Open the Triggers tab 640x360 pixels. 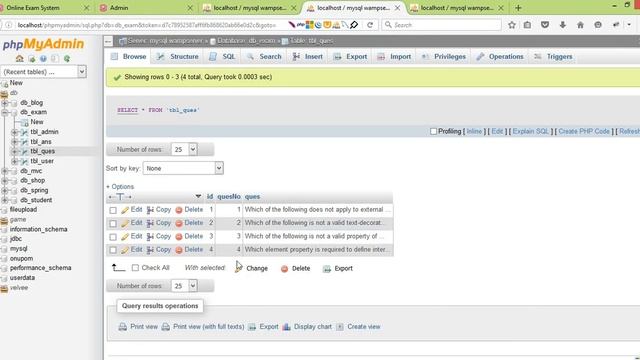coord(553,57)
